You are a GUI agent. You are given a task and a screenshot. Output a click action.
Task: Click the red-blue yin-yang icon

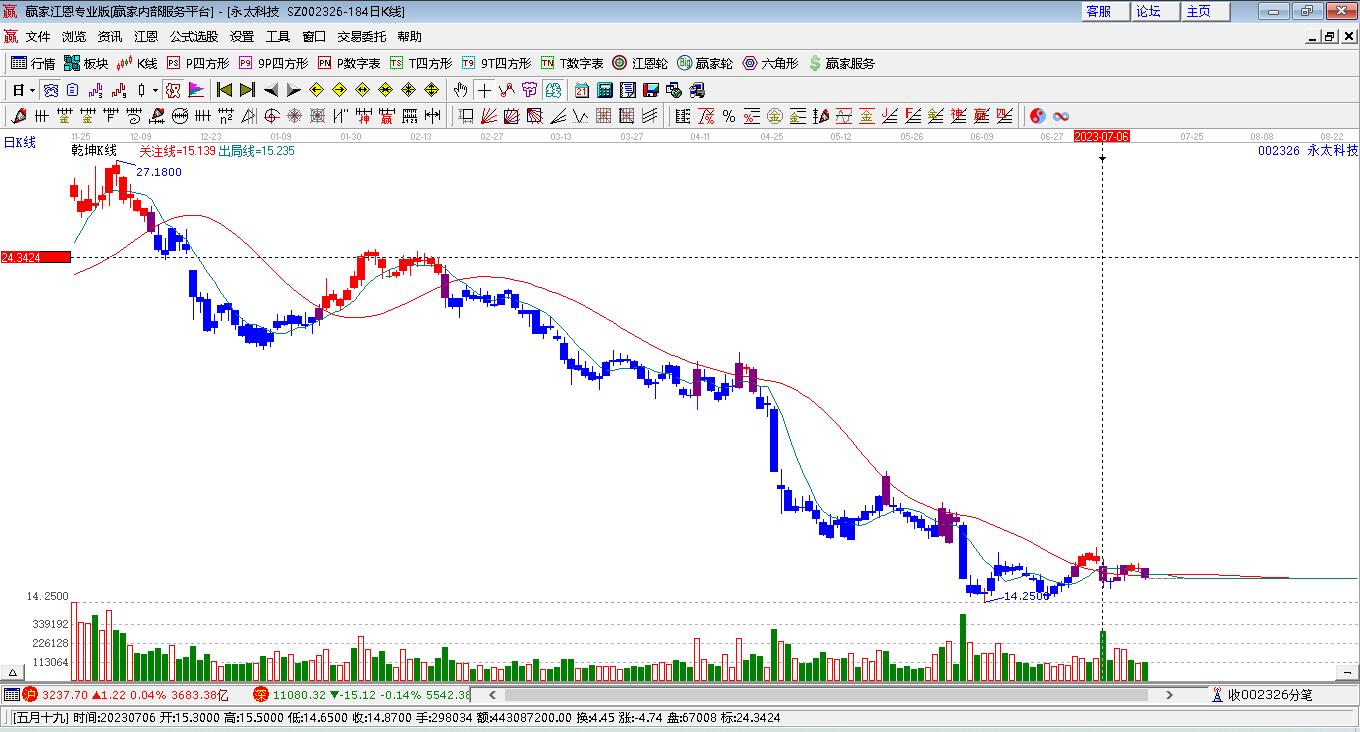click(1037, 116)
